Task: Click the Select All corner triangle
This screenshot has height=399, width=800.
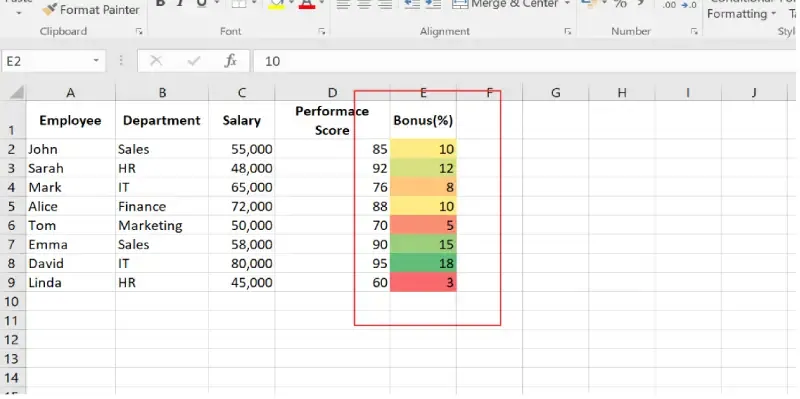Action: point(16,93)
